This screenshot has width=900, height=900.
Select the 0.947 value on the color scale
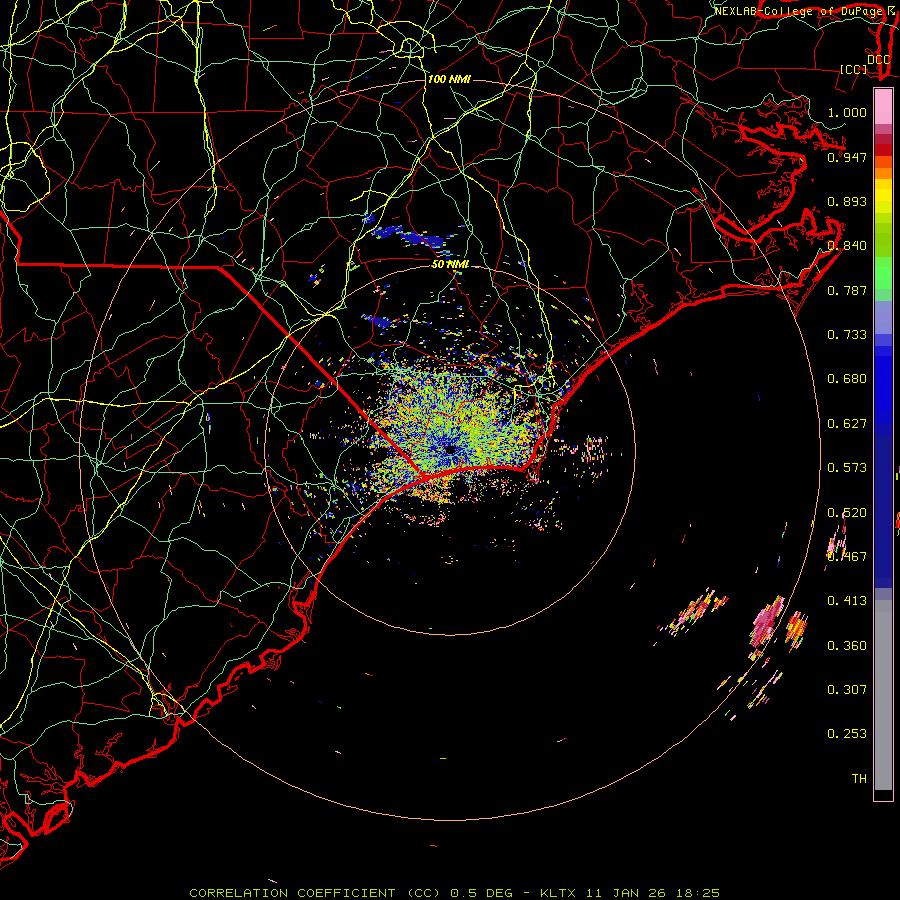pyautogui.click(x=847, y=157)
